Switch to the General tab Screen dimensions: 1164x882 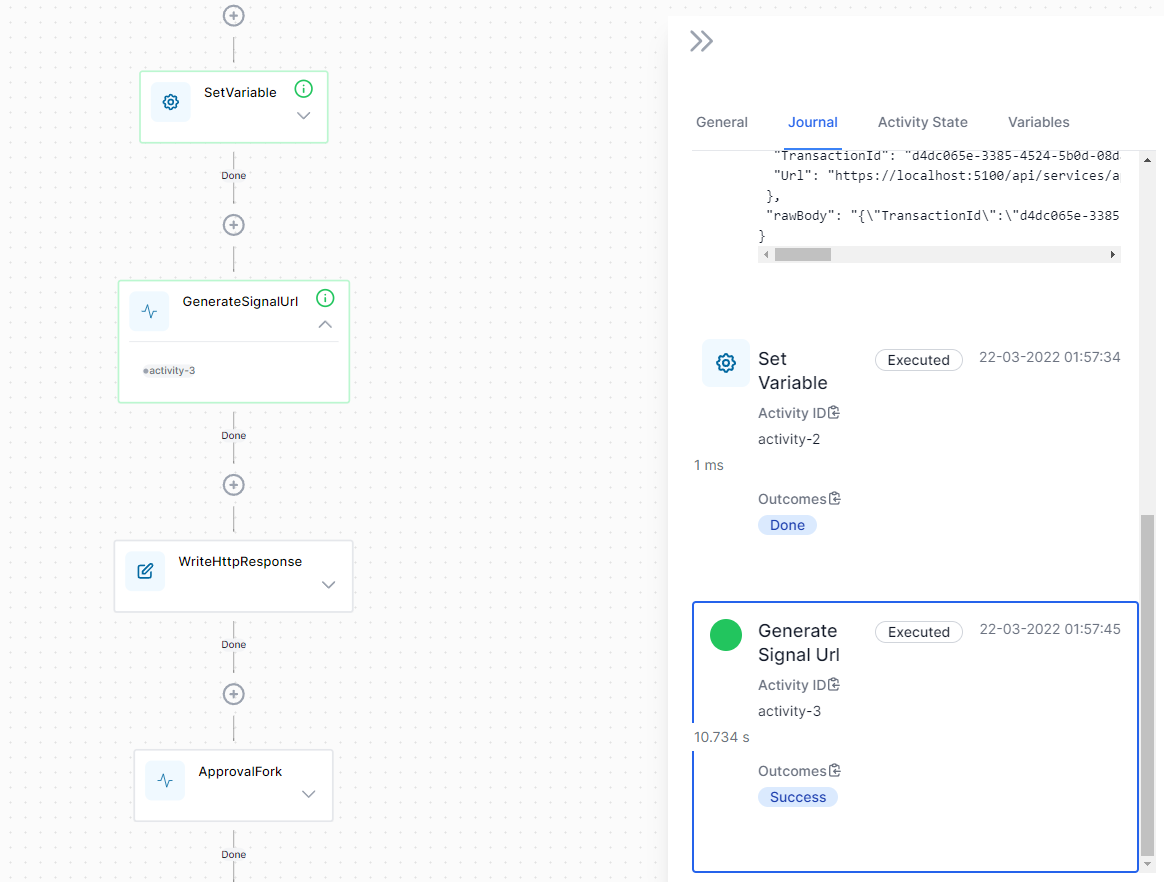coord(722,122)
